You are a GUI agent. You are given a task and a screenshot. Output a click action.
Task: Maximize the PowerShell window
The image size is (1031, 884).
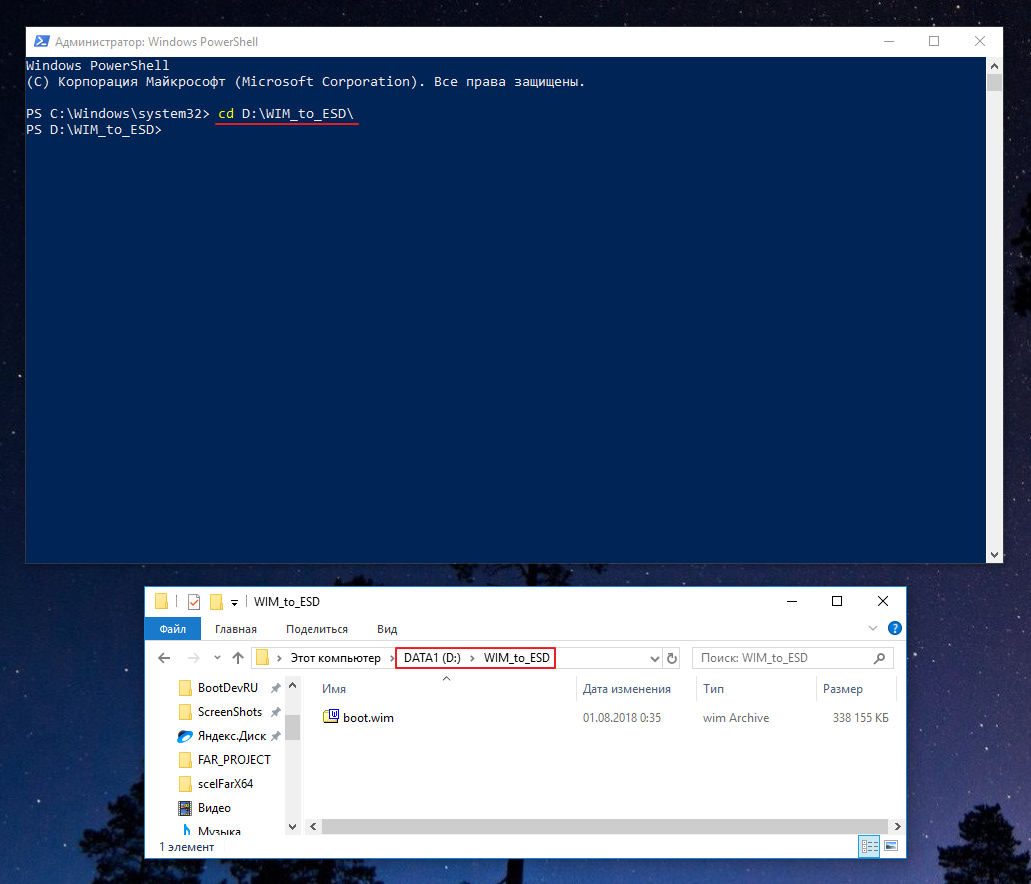point(934,41)
